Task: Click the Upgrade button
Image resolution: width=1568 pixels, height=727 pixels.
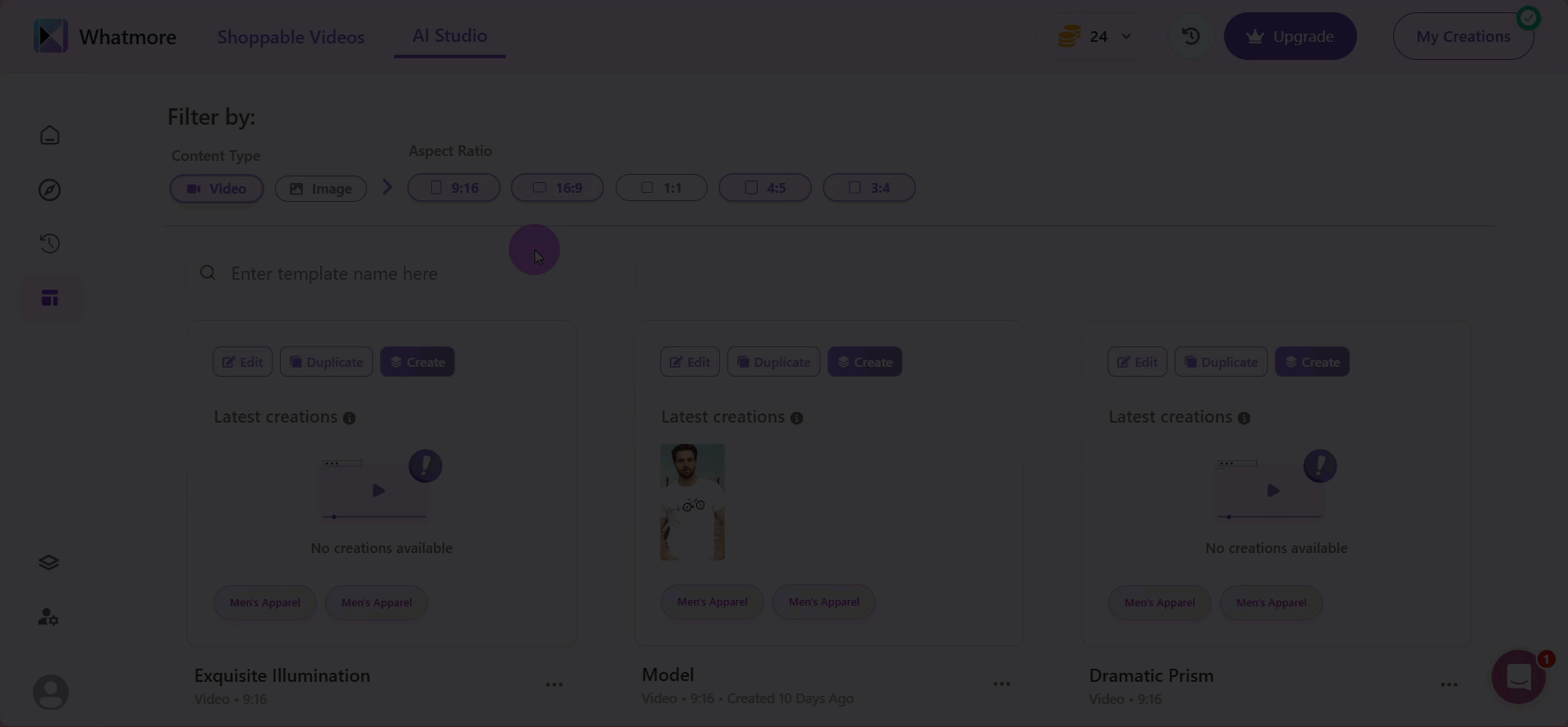Action: coord(1291,36)
